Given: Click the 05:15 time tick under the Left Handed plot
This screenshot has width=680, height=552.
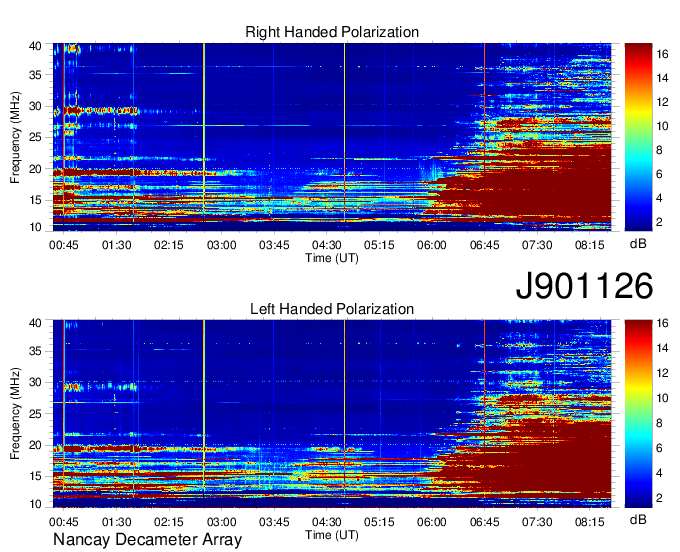Looking at the screenshot, I should [379, 522].
